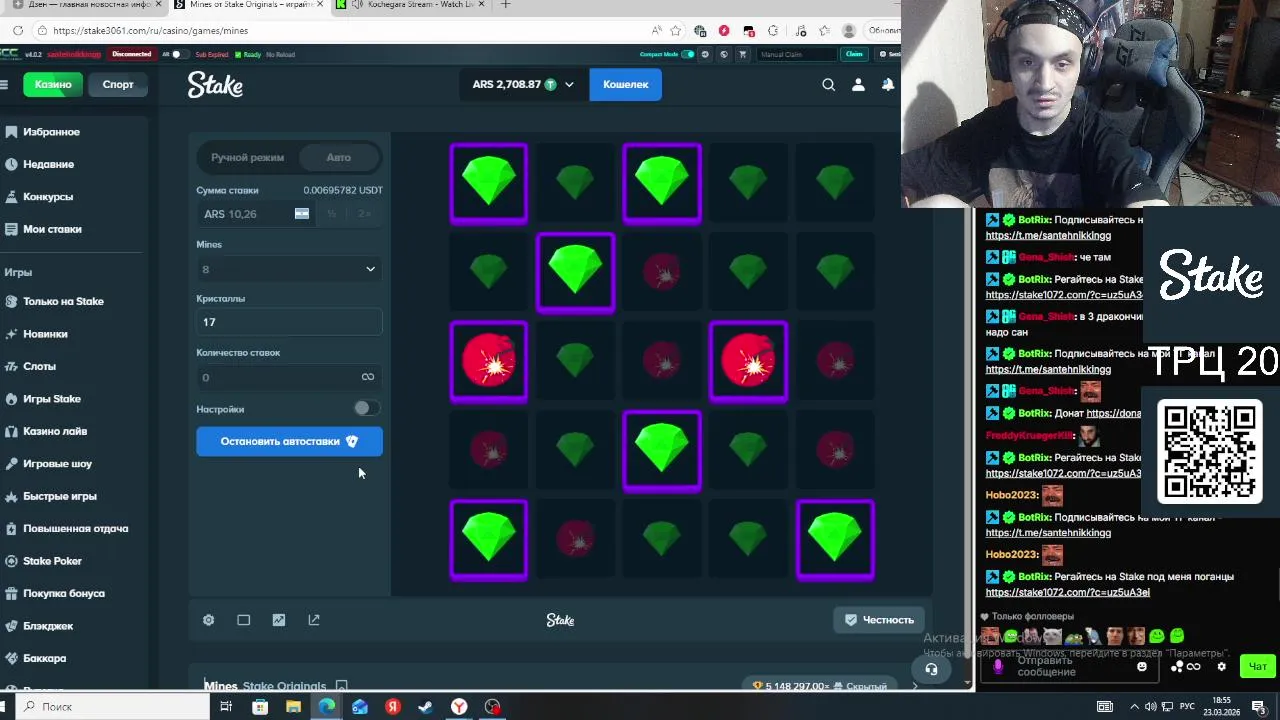This screenshot has width=1280, height=720.
Task: Open Windows Task View icon
Action: (x=226, y=707)
